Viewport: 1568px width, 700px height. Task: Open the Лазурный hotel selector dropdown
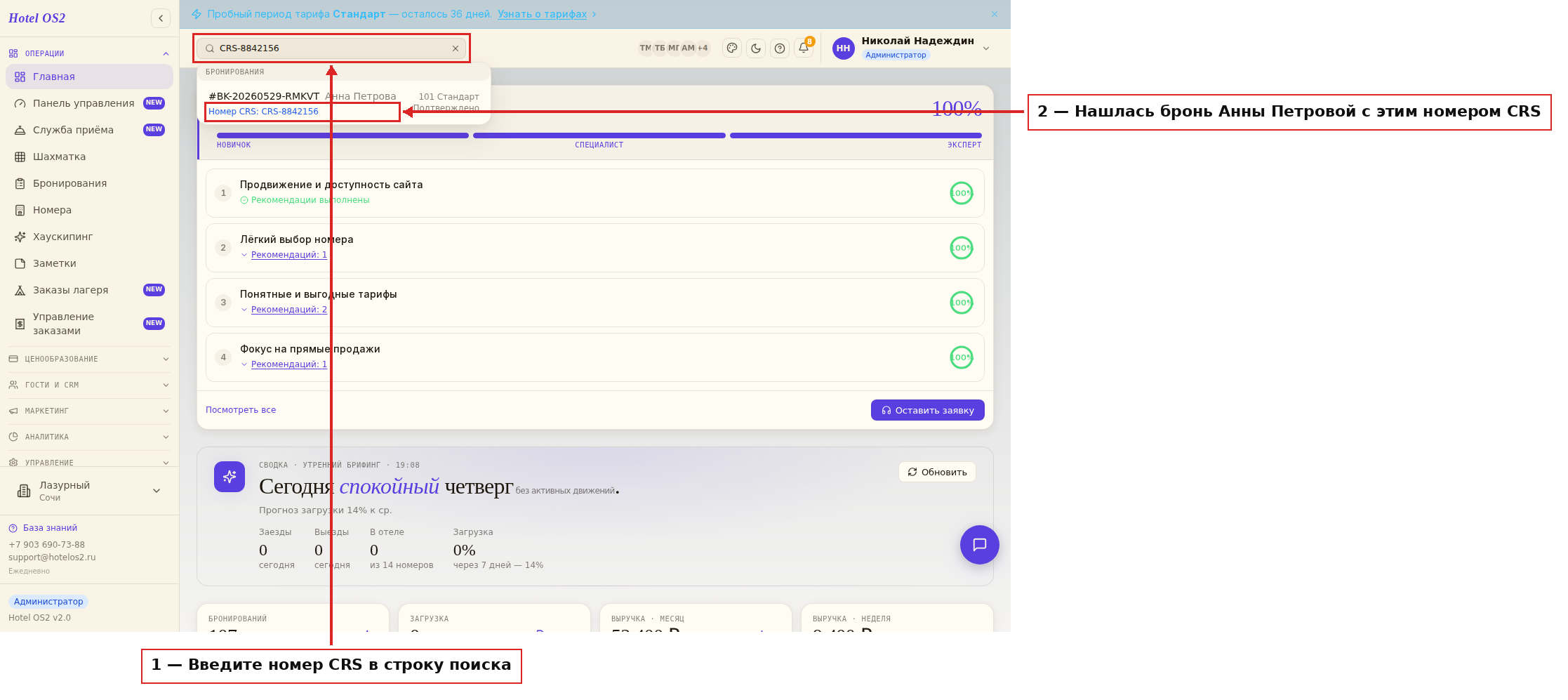click(x=89, y=491)
